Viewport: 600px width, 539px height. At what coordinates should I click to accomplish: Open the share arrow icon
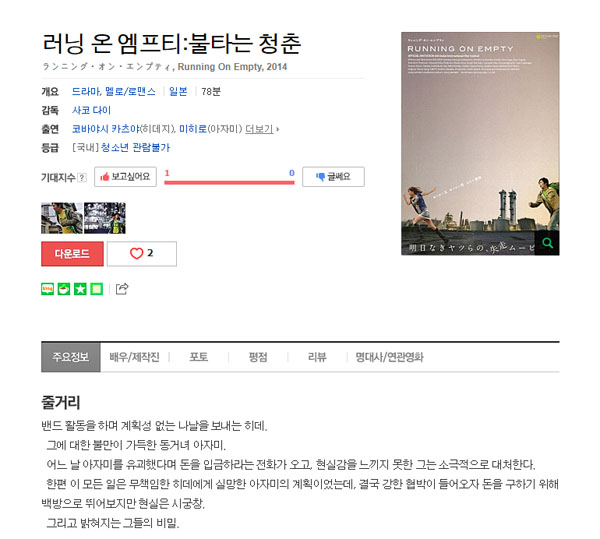tap(122, 288)
